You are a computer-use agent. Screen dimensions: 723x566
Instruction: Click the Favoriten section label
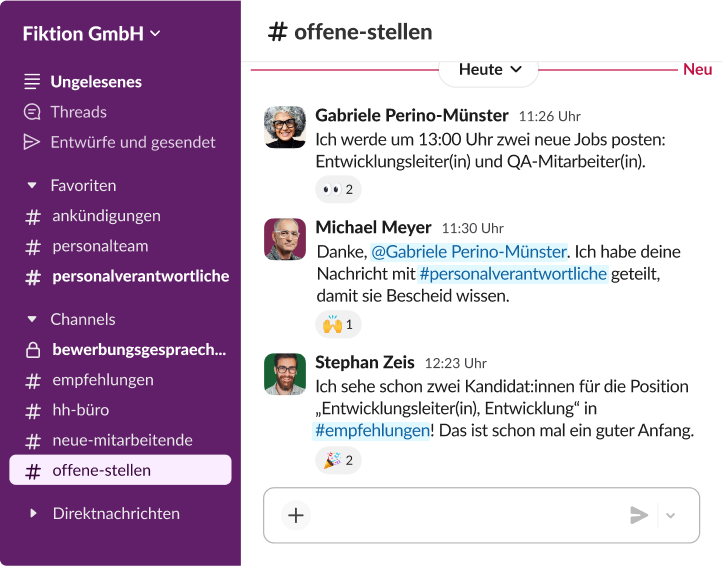[83, 185]
